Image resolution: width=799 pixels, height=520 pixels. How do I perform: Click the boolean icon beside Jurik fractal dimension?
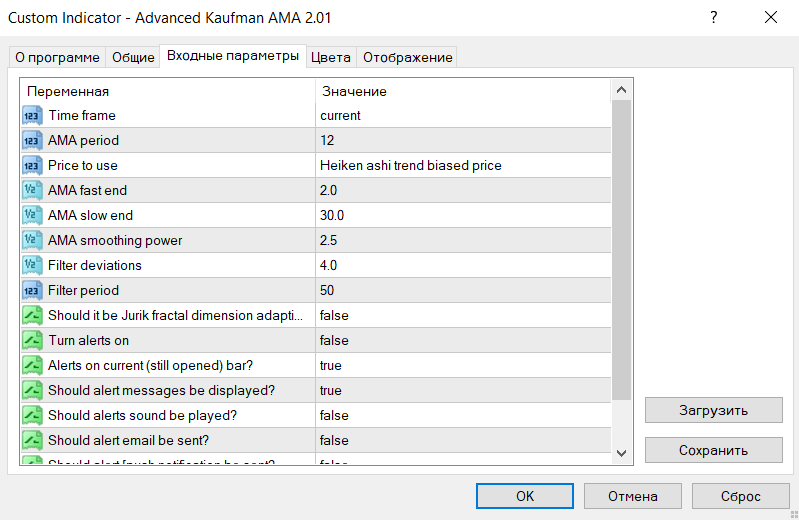pos(32,315)
